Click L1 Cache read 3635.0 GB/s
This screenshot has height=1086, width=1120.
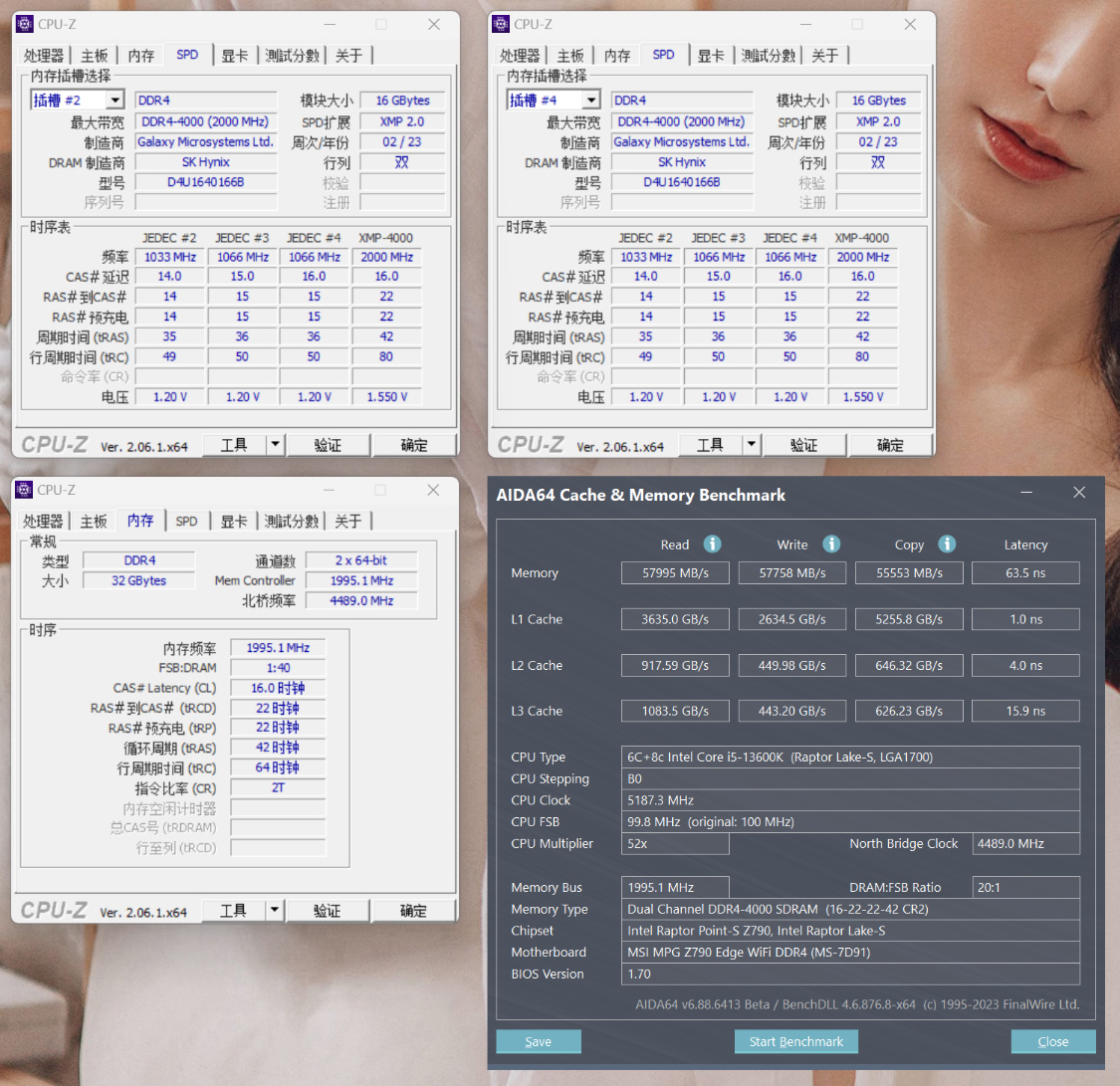pos(675,619)
